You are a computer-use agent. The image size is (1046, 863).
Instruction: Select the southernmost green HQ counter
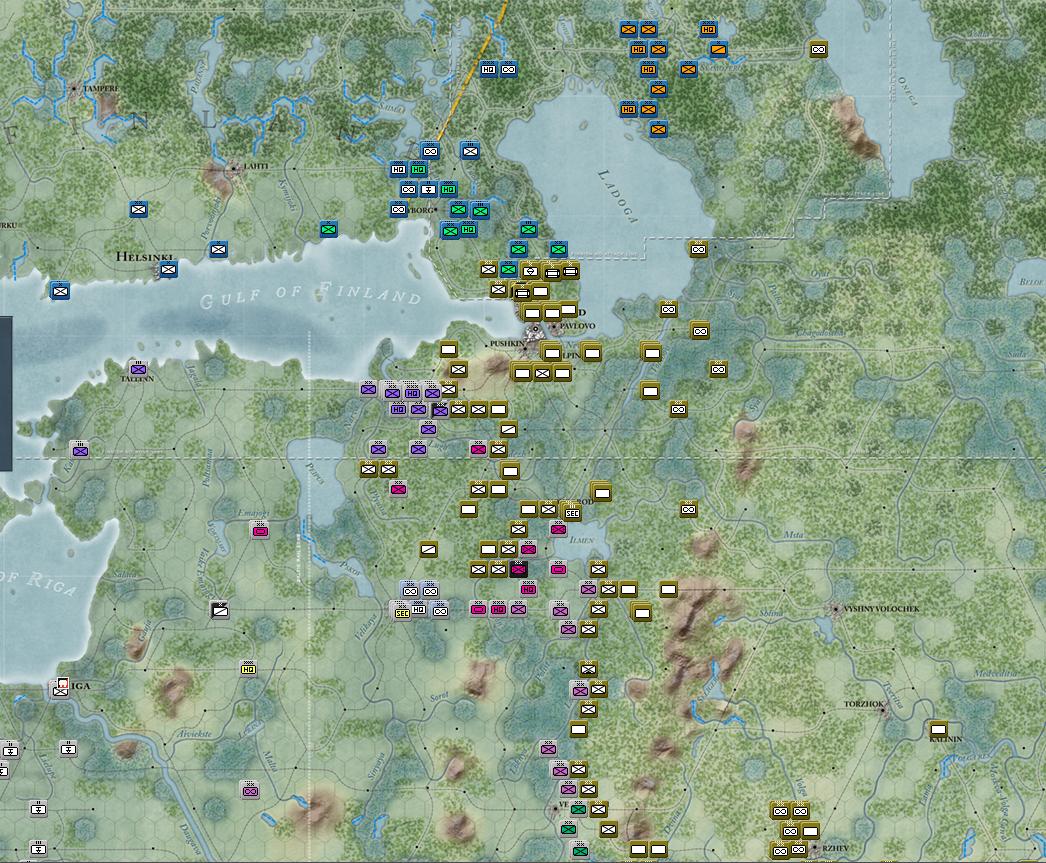click(469, 229)
